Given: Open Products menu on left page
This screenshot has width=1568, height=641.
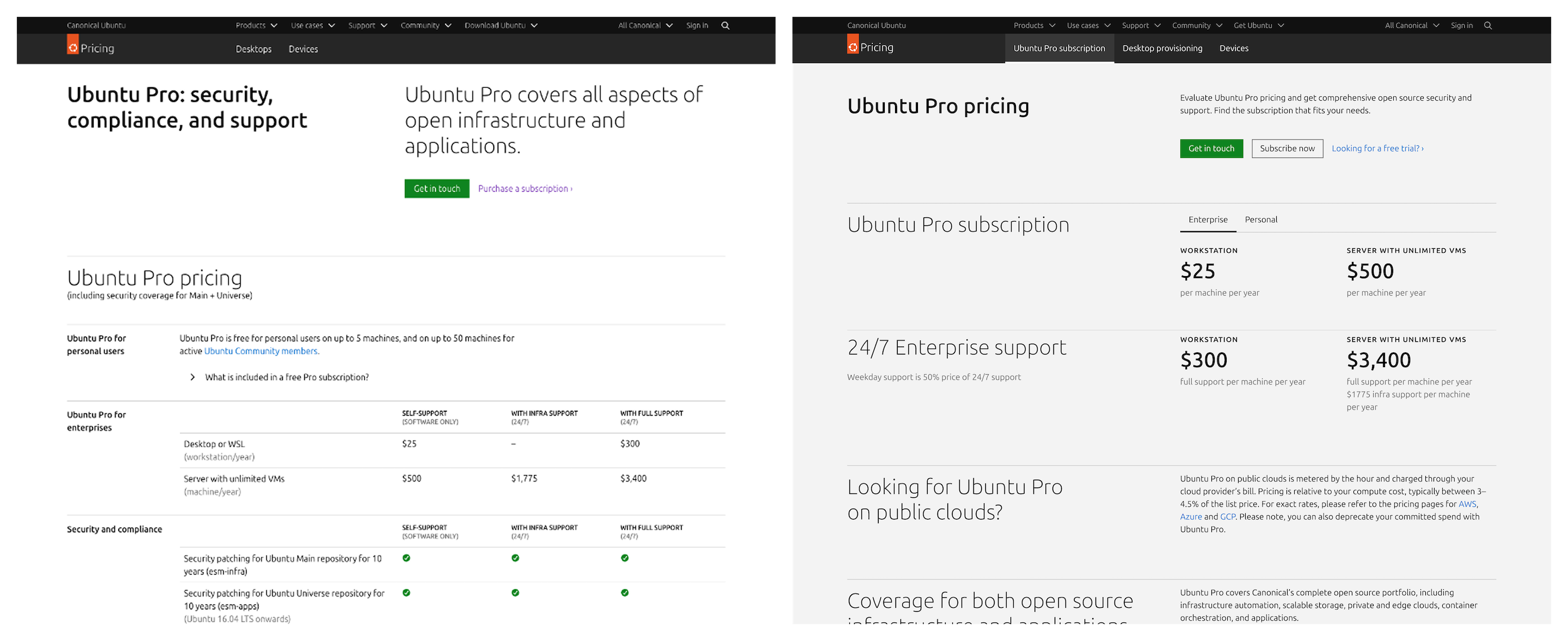Looking at the screenshot, I should (x=256, y=26).
